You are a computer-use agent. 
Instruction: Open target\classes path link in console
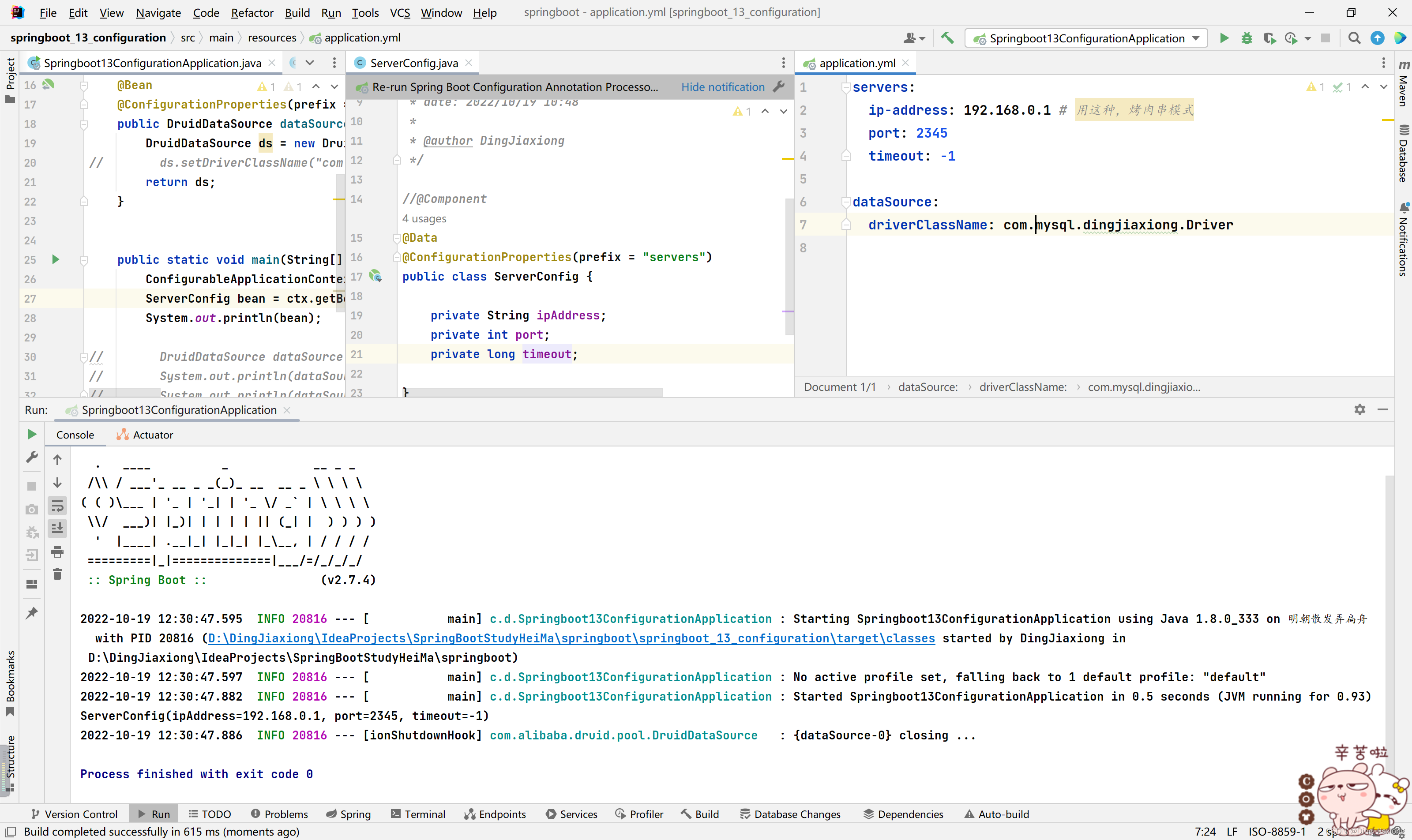tap(571, 638)
